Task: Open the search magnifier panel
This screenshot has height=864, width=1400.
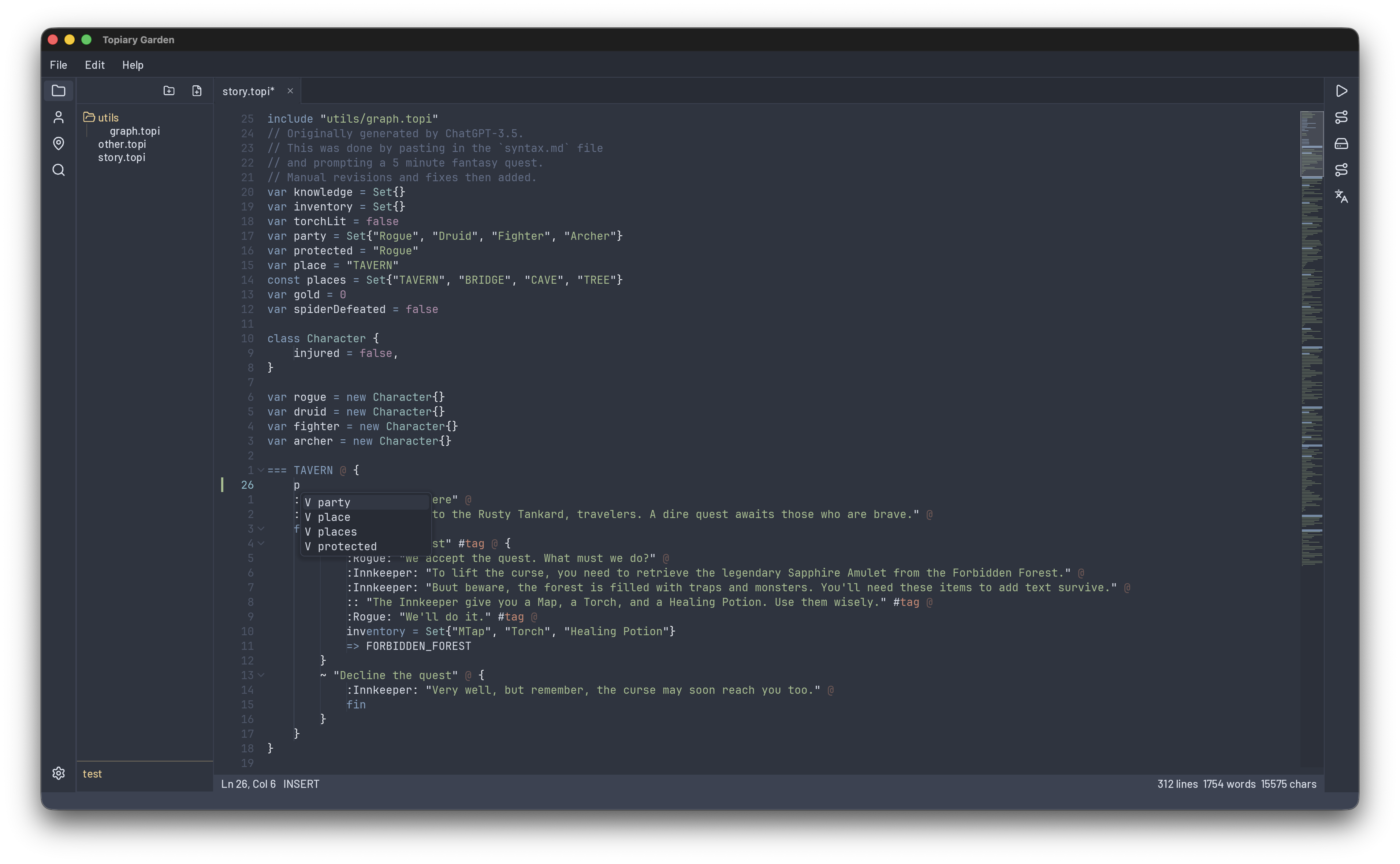Action: pos(58,170)
